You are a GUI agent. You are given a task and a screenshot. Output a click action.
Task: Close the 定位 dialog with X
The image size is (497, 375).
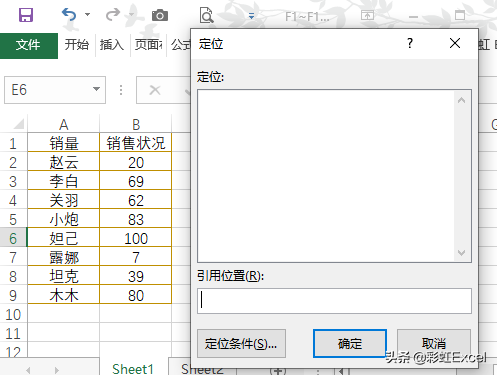455,43
